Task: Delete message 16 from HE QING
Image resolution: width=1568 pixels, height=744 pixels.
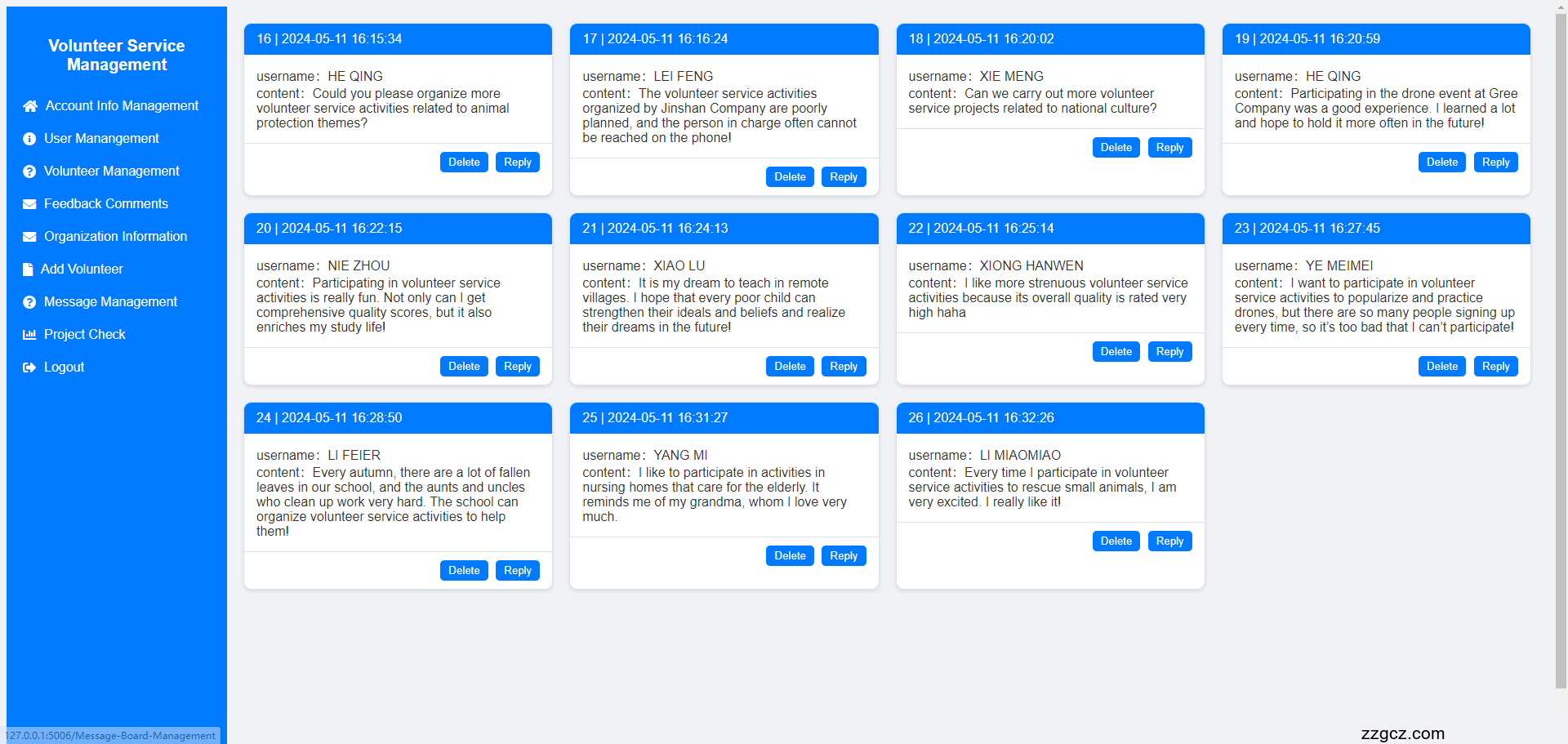Action: (x=464, y=163)
